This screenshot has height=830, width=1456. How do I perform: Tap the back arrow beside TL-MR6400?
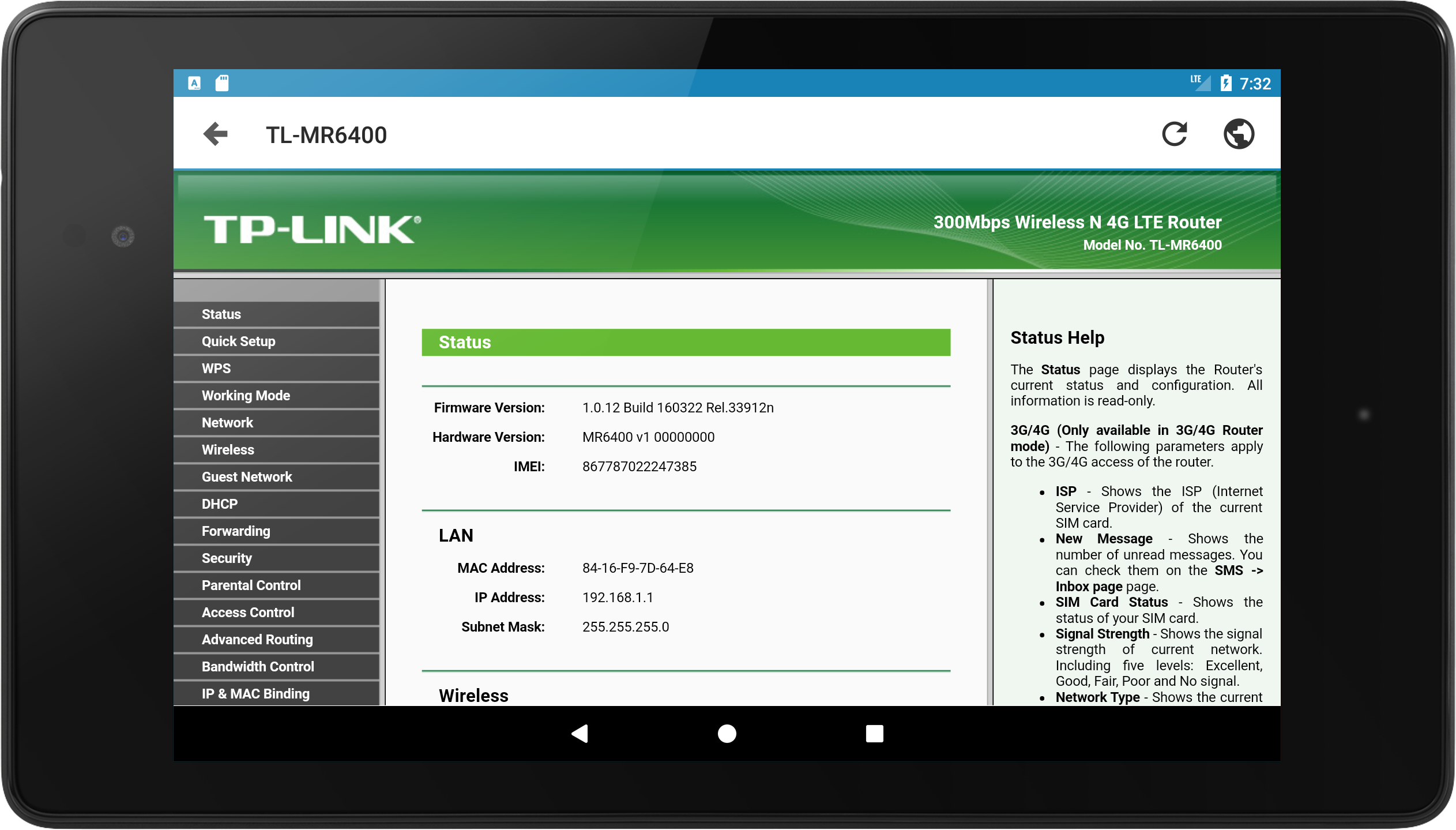pyautogui.click(x=216, y=134)
